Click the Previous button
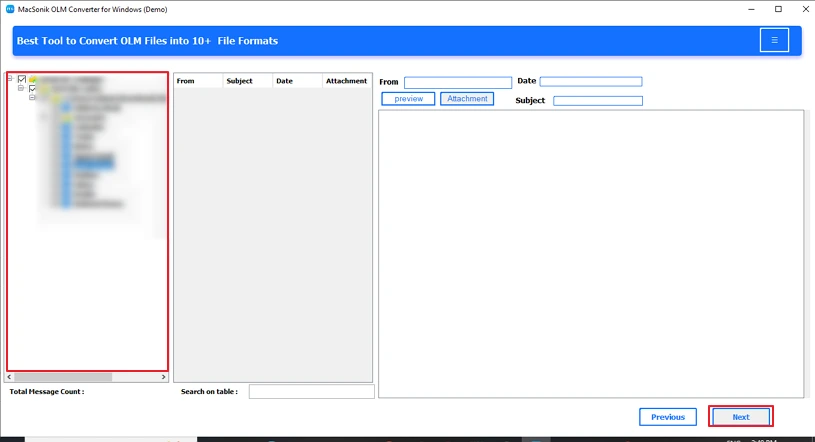The width and height of the screenshot is (815, 442). tap(668, 417)
